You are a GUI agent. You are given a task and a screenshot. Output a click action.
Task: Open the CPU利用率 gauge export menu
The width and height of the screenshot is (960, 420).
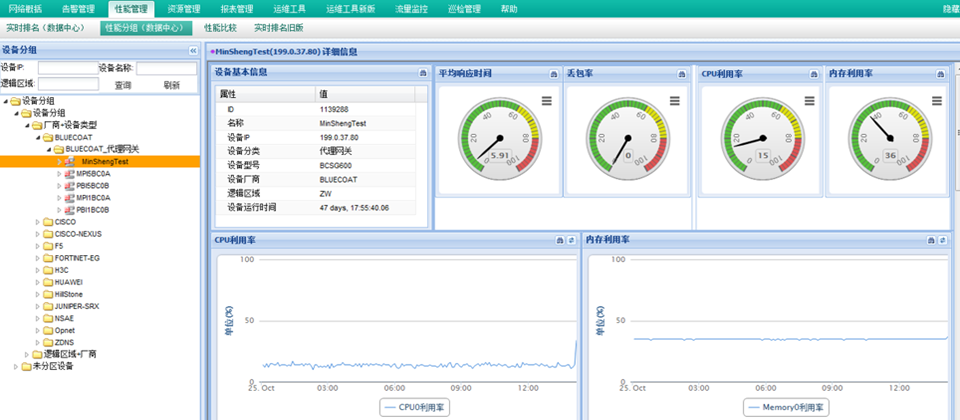[x=809, y=100]
